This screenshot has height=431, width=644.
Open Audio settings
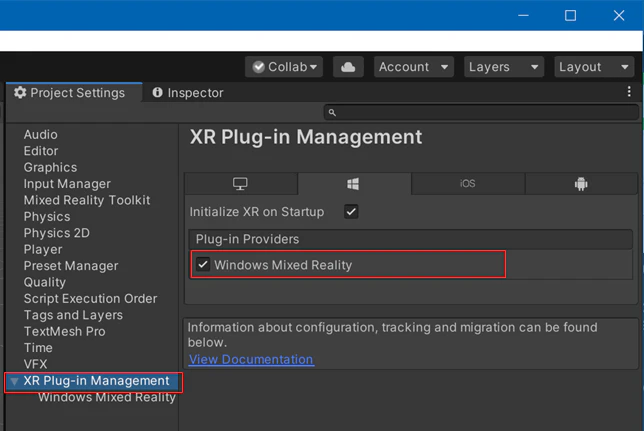point(40,135)
